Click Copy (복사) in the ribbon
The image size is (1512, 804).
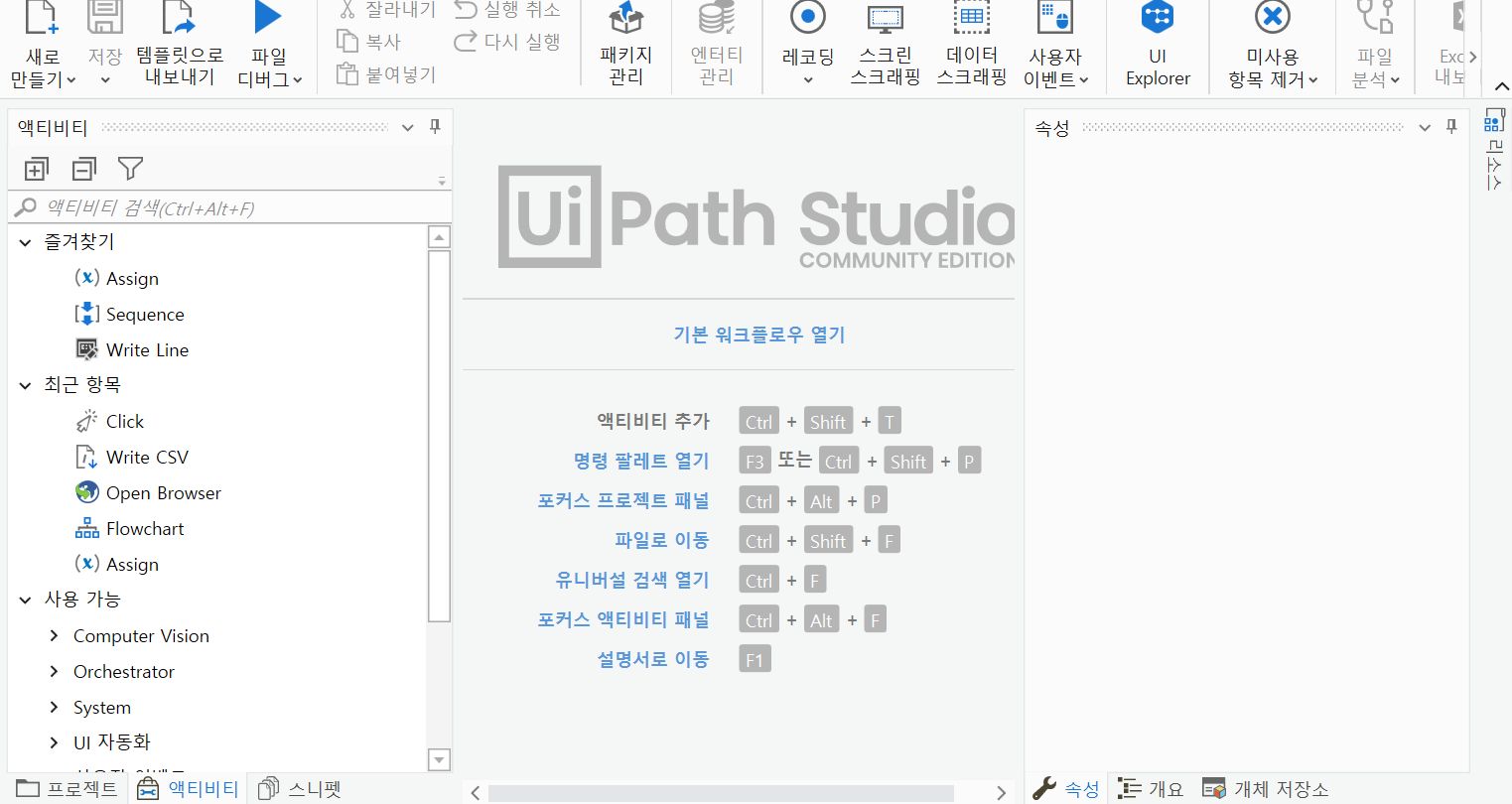[x=369, y=42]
